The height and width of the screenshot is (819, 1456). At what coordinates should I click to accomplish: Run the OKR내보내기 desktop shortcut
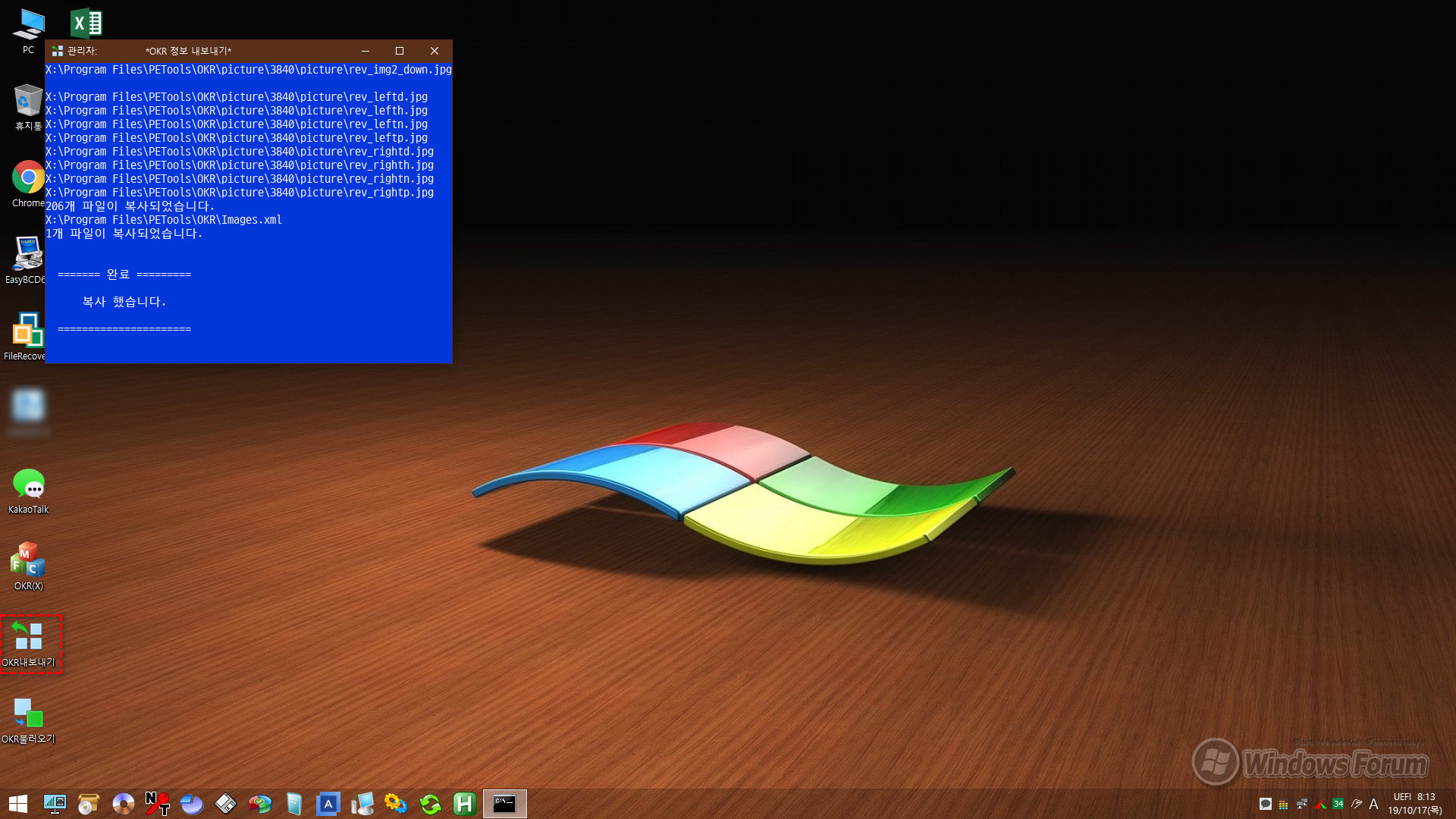tap(28, 644)
